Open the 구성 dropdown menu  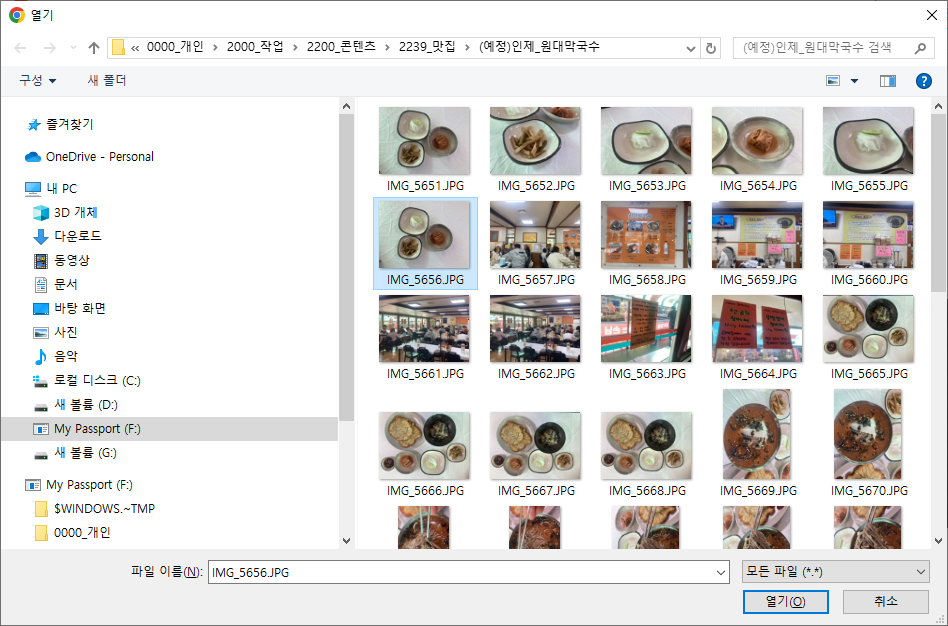[36, 81]
